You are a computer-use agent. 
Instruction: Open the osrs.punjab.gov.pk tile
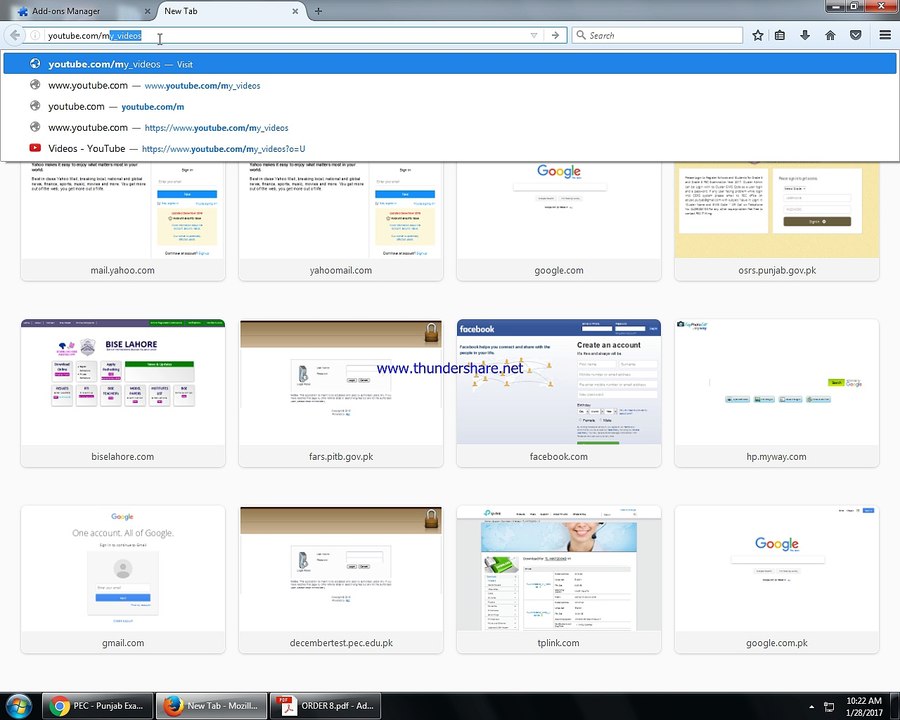pos(777,222)
